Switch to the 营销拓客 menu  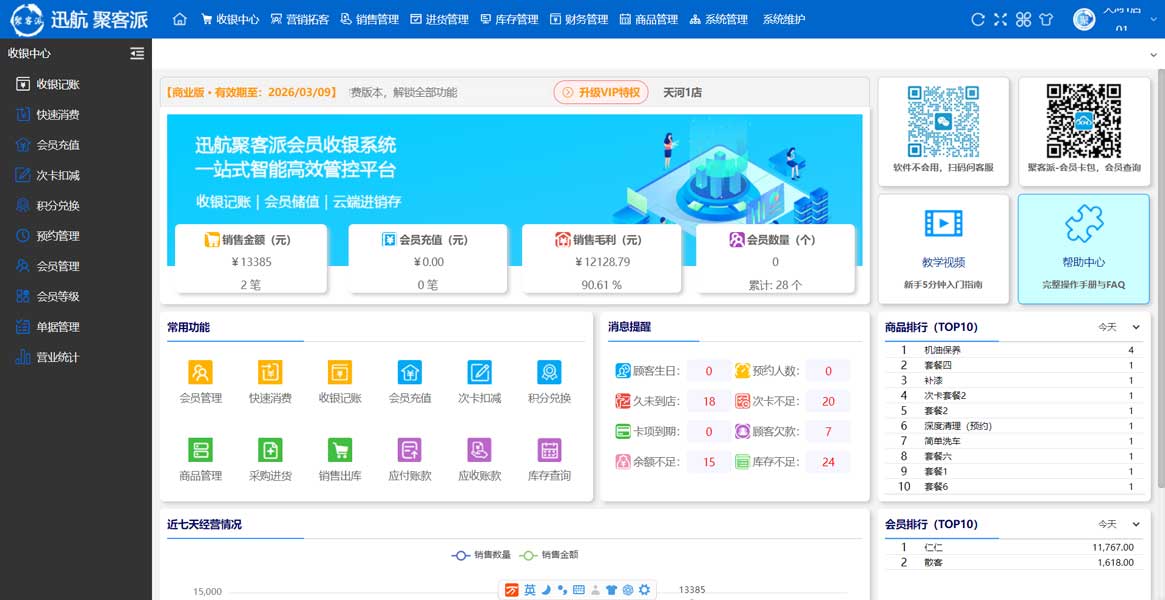[x=305, y=18]
